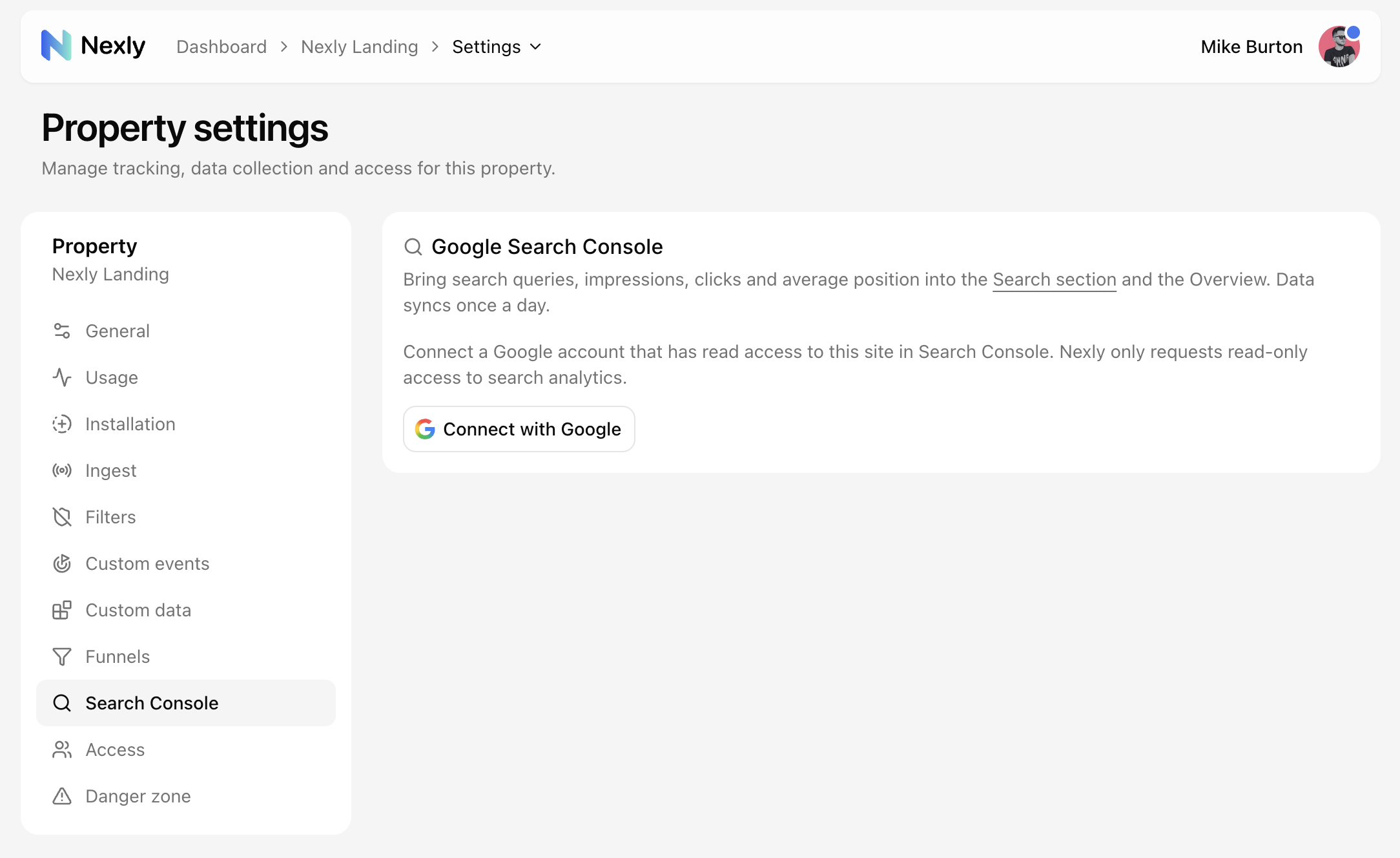Image resolution: width=1400 pixels, height=858 pixels.
Task: Click the Access users icon
Action: [62, 749]
